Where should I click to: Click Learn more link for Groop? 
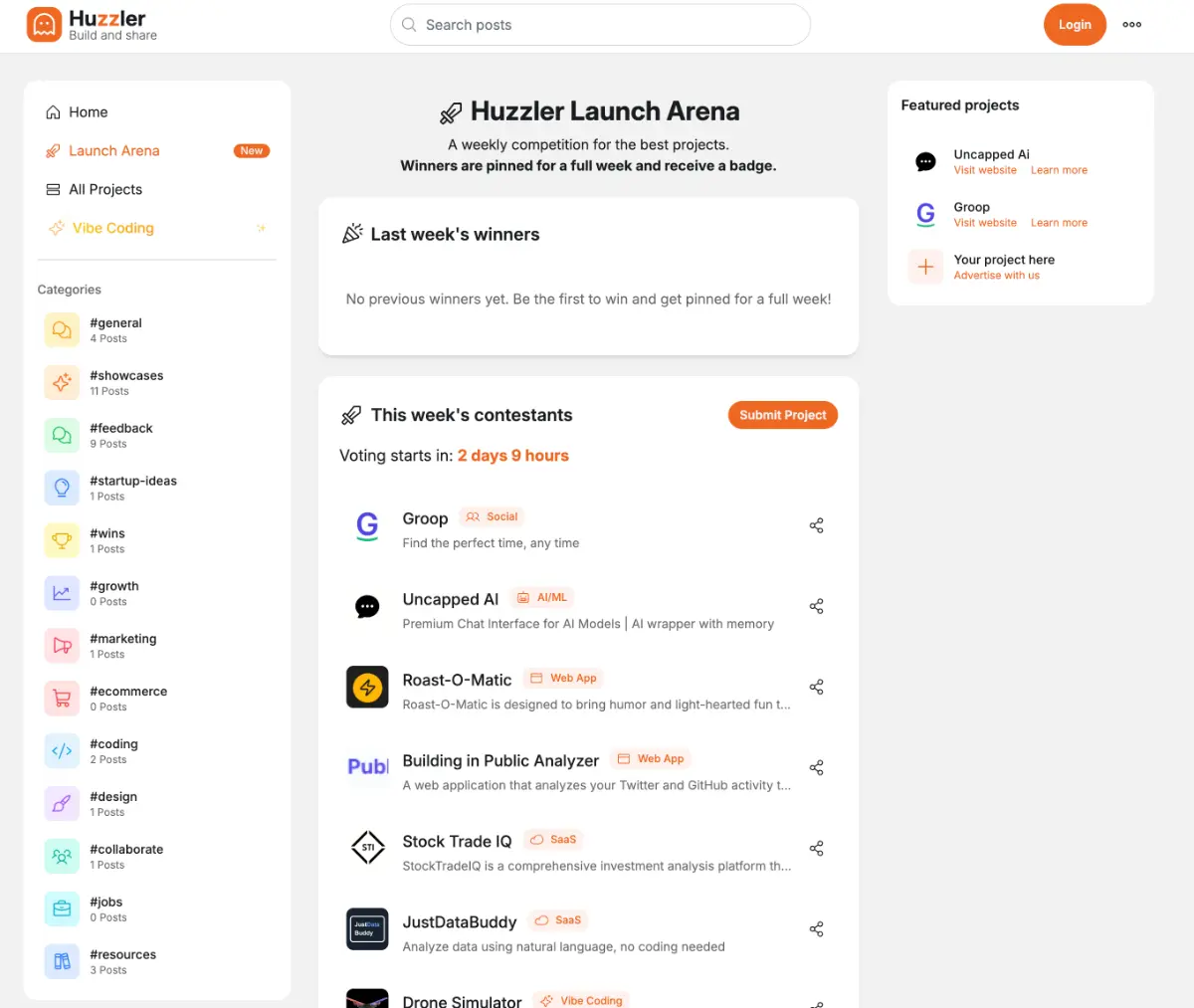(x=1059, y=223)
